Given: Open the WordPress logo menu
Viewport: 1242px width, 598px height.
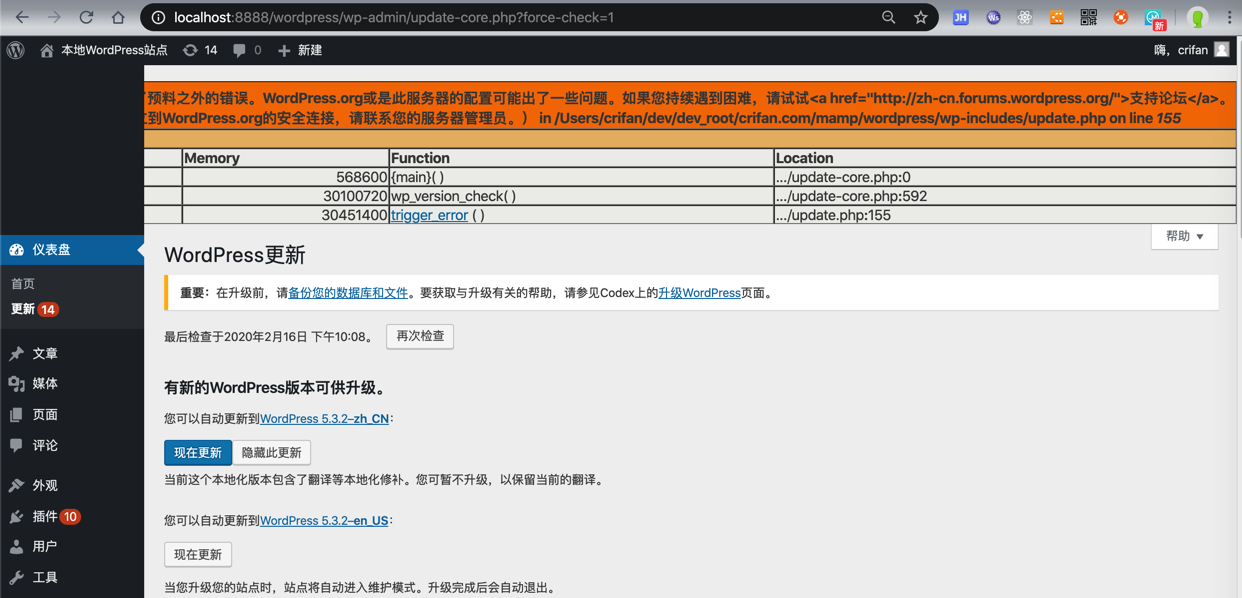Looking at the screenshot, I should pos(16,50).
